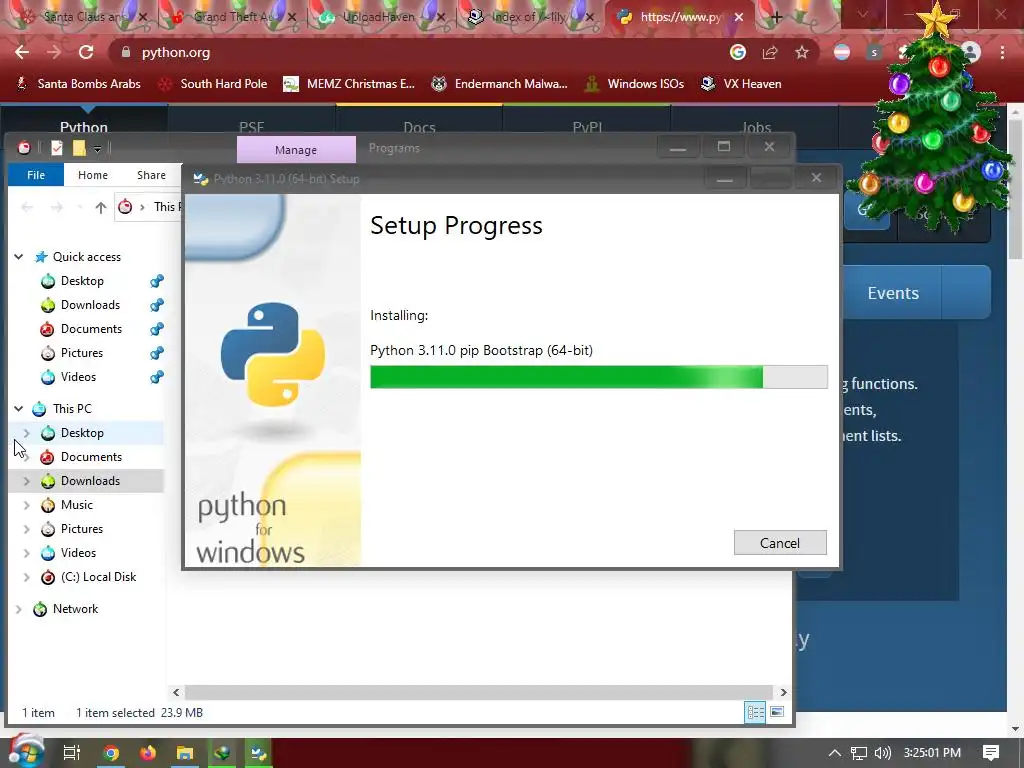Go back in Chrome browser

(22, 52)
